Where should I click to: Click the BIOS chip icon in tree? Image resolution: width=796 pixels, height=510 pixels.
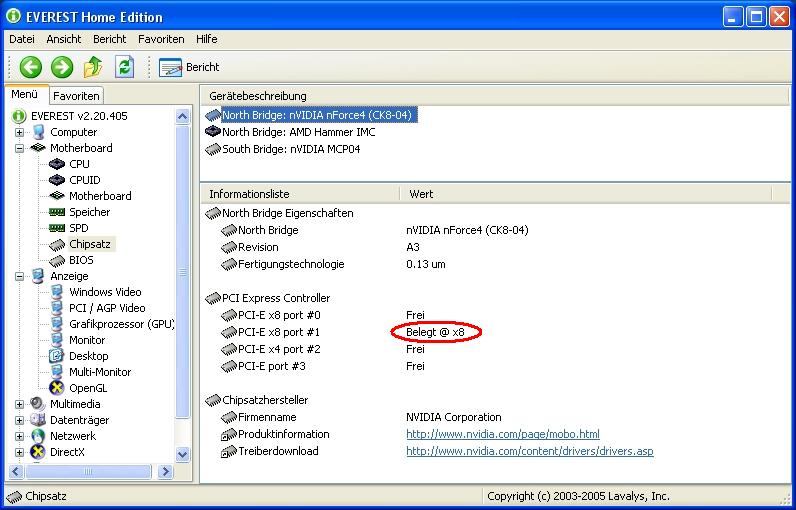click(57, 260)
